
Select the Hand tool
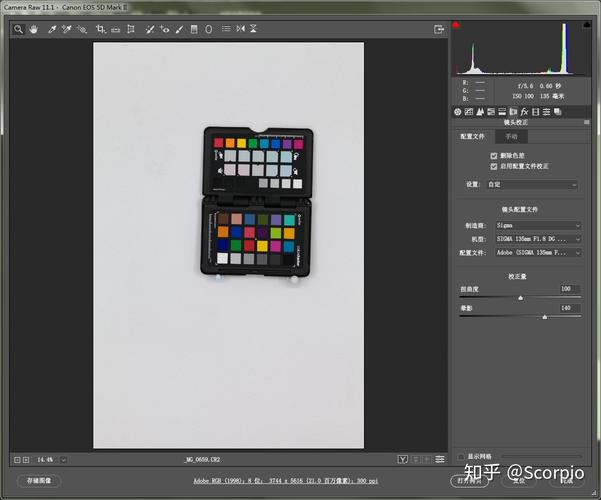33,30
